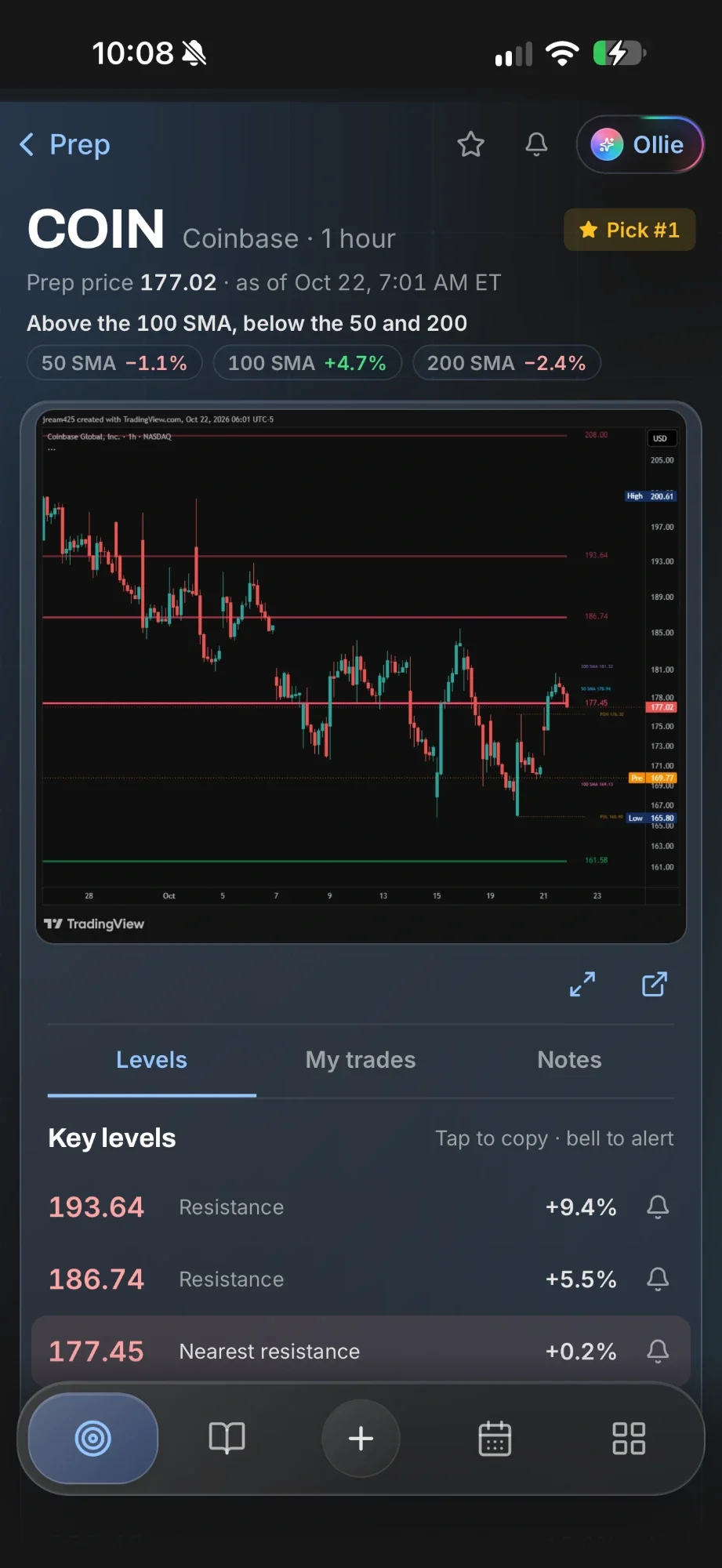The height and width of the screenshot is (1568, 722).
Task: Copy the 186.74 resistance level
Action: (x=96, y=1279)
